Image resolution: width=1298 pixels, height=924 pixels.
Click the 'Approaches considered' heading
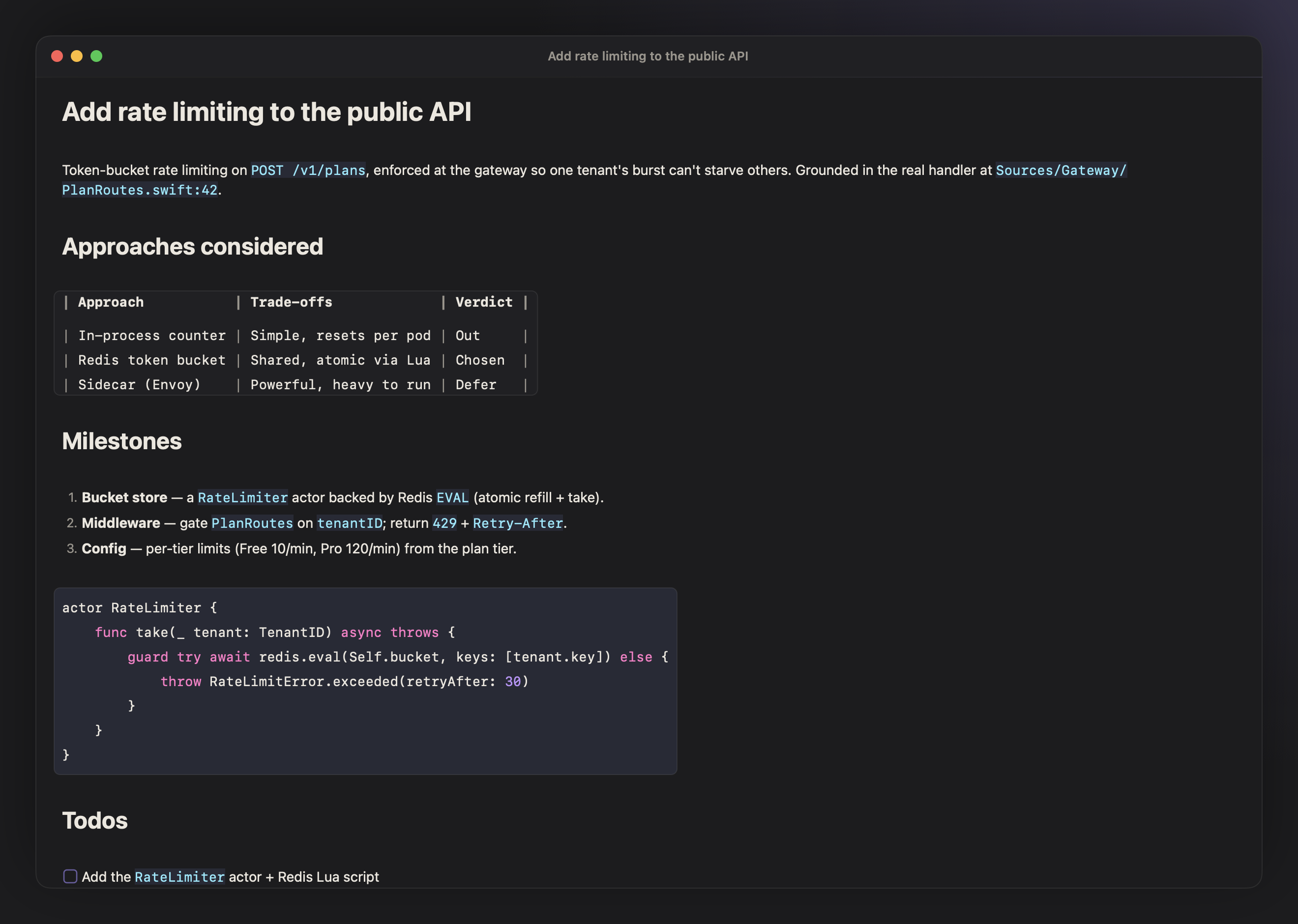coord(192,246)
